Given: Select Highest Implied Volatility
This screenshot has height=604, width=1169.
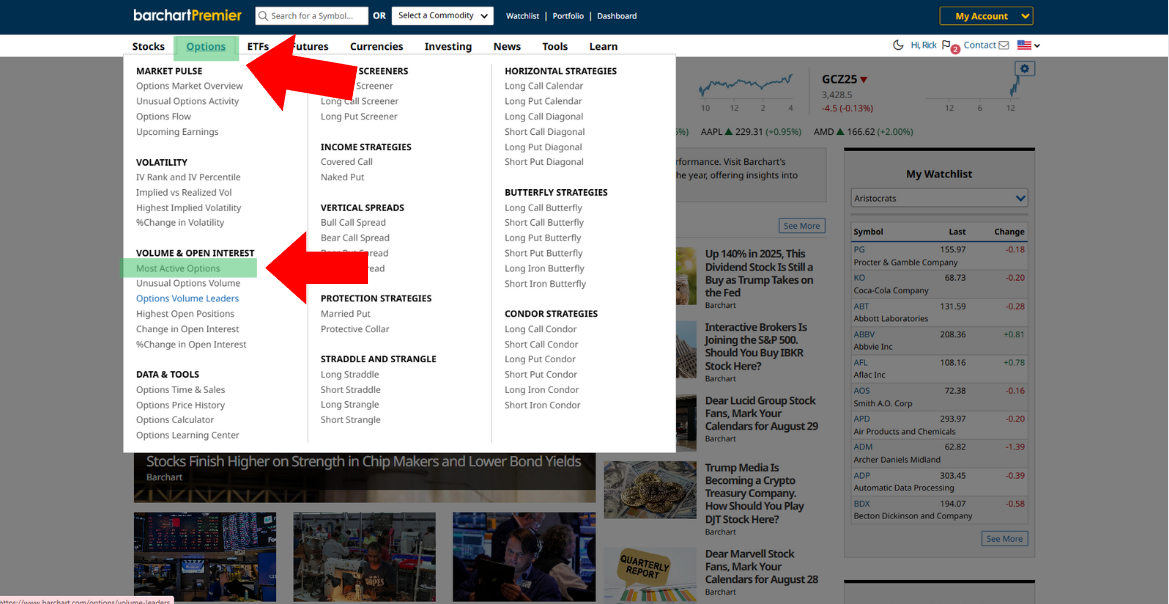Looking at the screenshot, I should point(189,208).
